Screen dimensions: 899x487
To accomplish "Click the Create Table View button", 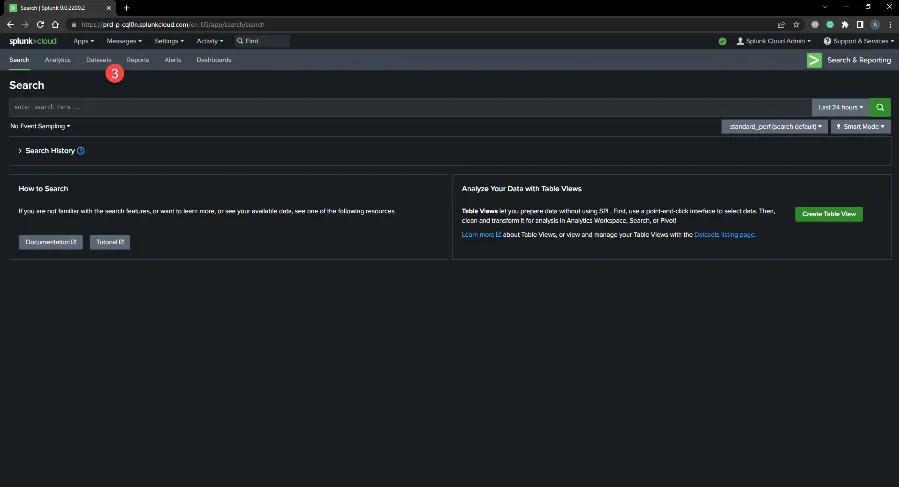I will pos(828,214).
